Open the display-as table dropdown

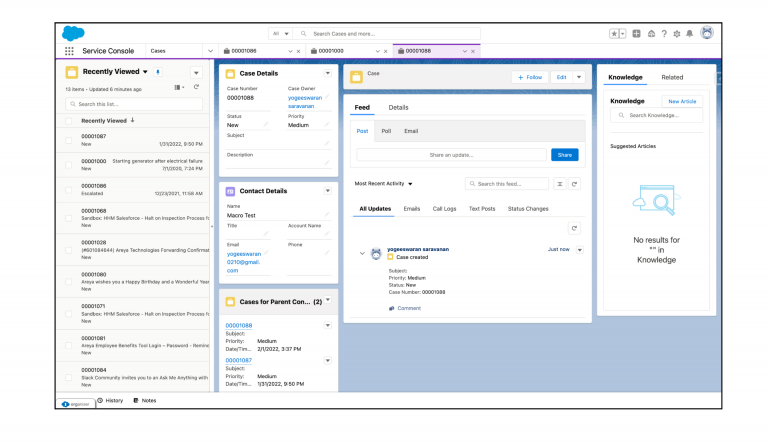pyautogui.click(x=179, y=88)
